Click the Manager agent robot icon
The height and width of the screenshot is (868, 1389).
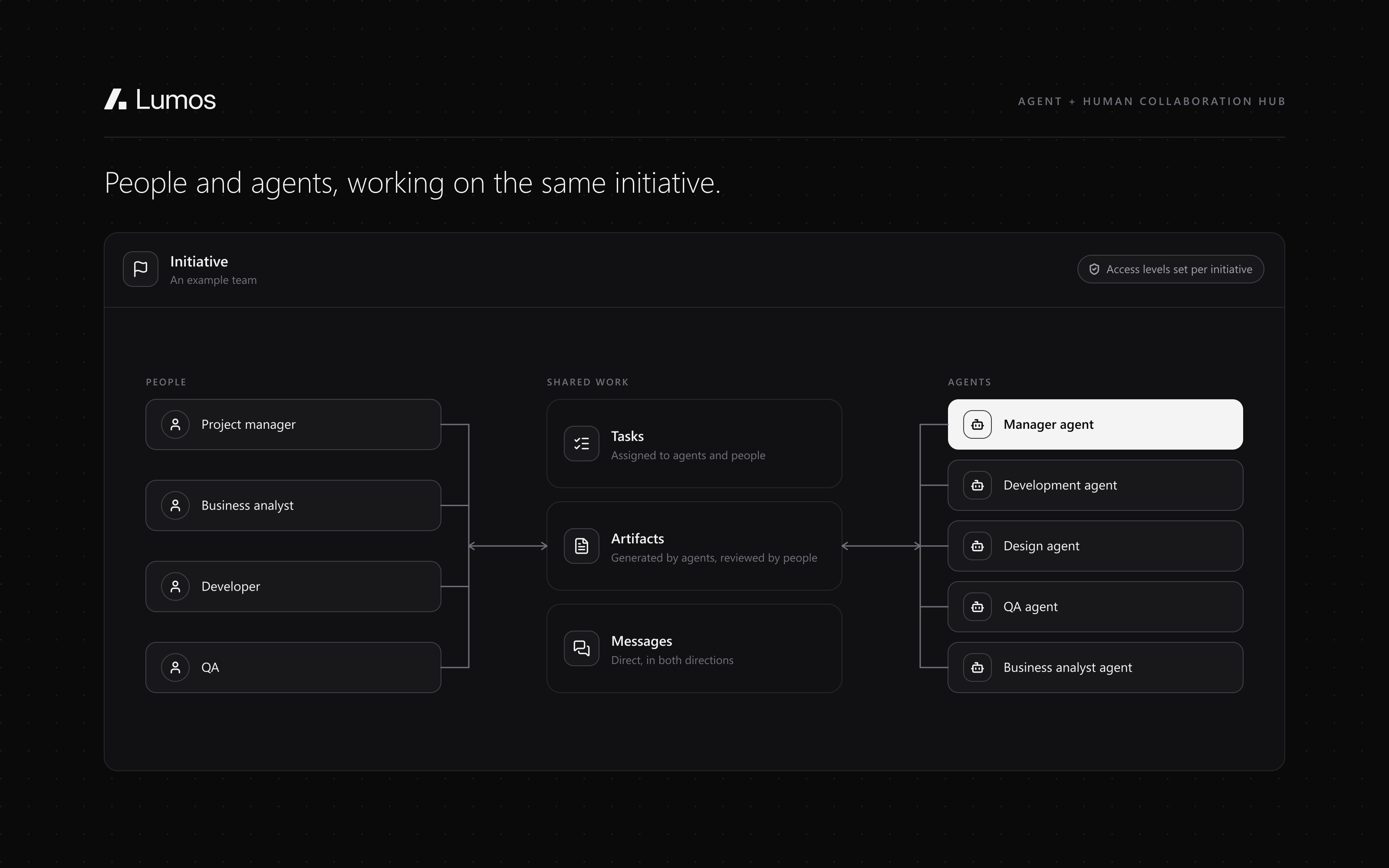point(978,425)
